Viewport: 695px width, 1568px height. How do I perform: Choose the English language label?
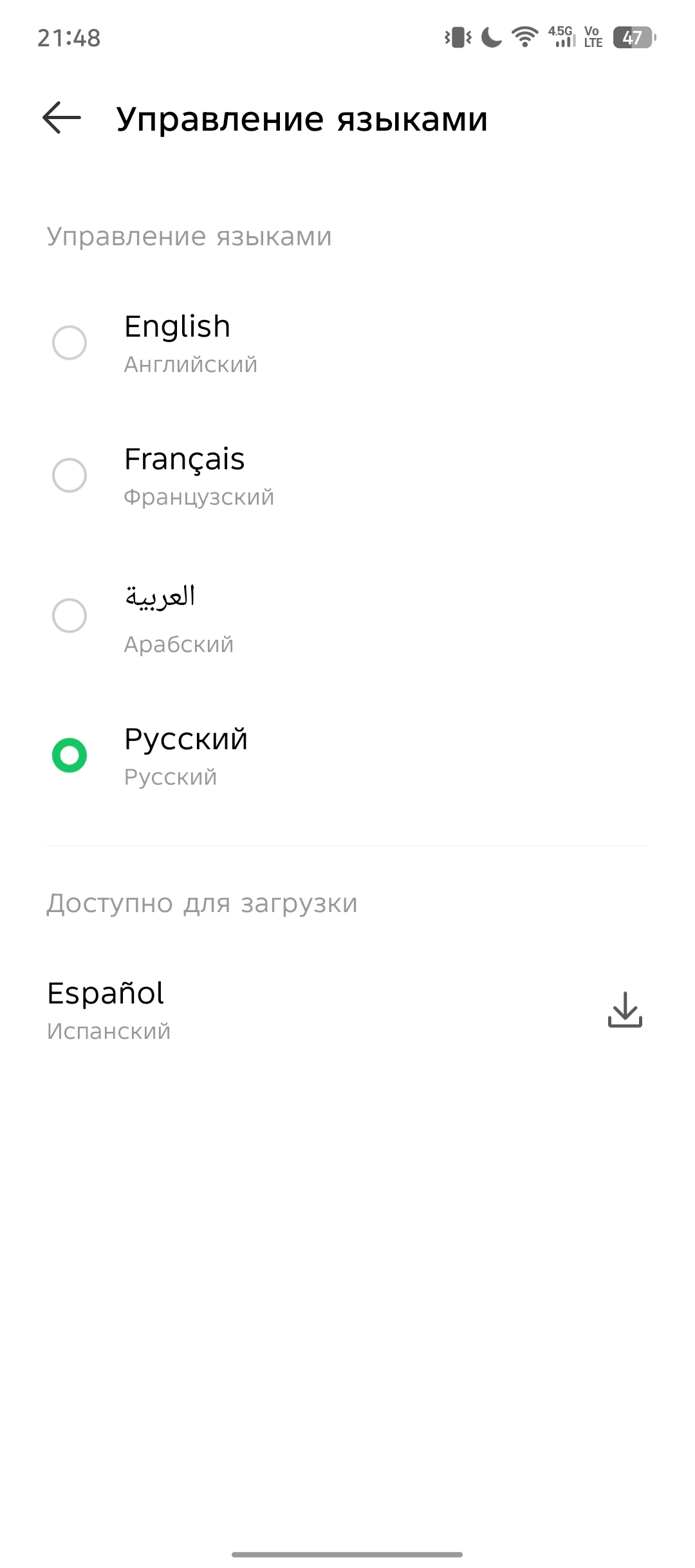click(x=177, y=326)
